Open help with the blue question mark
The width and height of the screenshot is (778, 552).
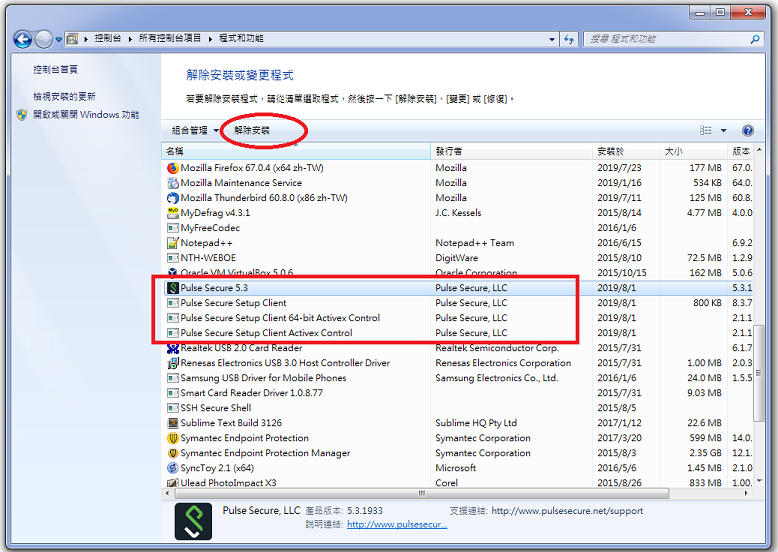[747, 131]
